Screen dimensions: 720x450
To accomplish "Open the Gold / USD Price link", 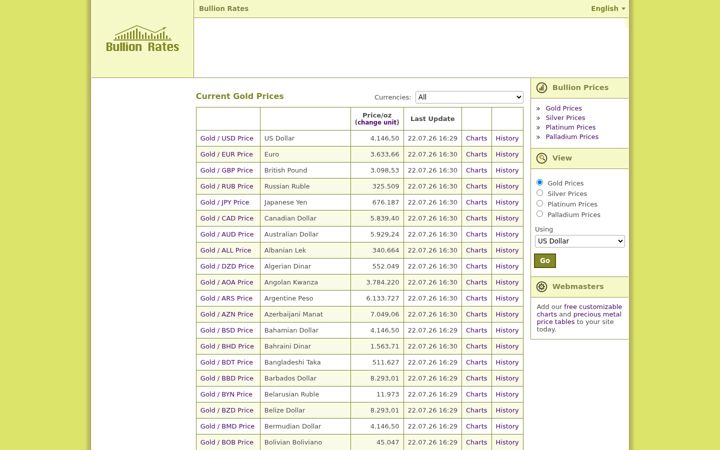I will click(226, 138).
